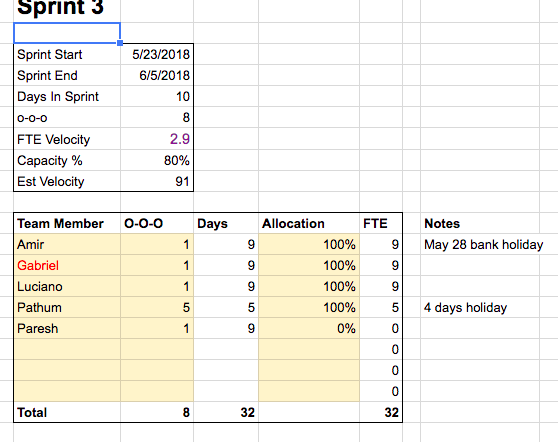The height and width of the screenshot is (442, 558).
Task: Click the first empty team member row below Paresh
Action: (x=67, y=349)
